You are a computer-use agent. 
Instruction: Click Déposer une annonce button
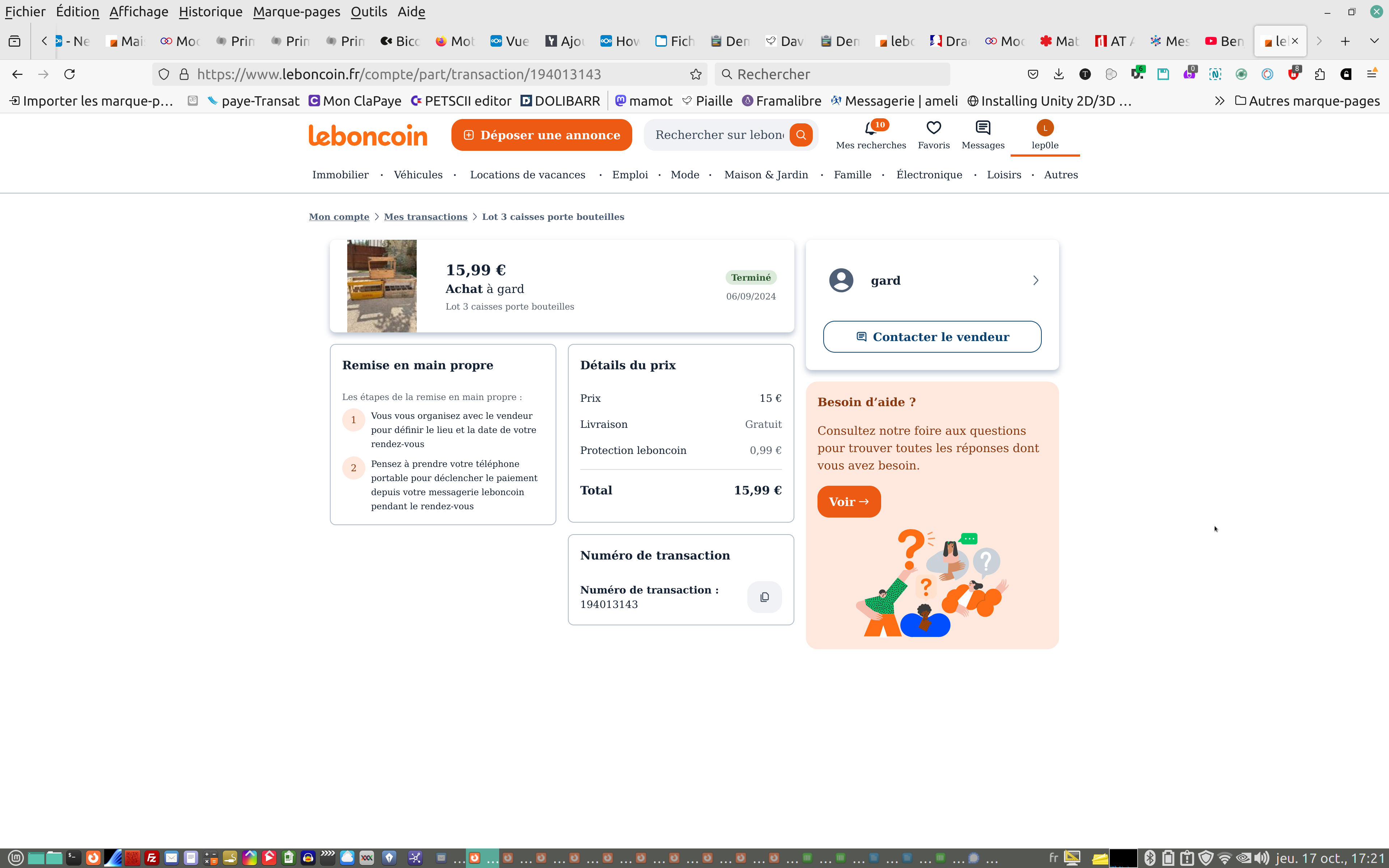[x=541, y=135]
